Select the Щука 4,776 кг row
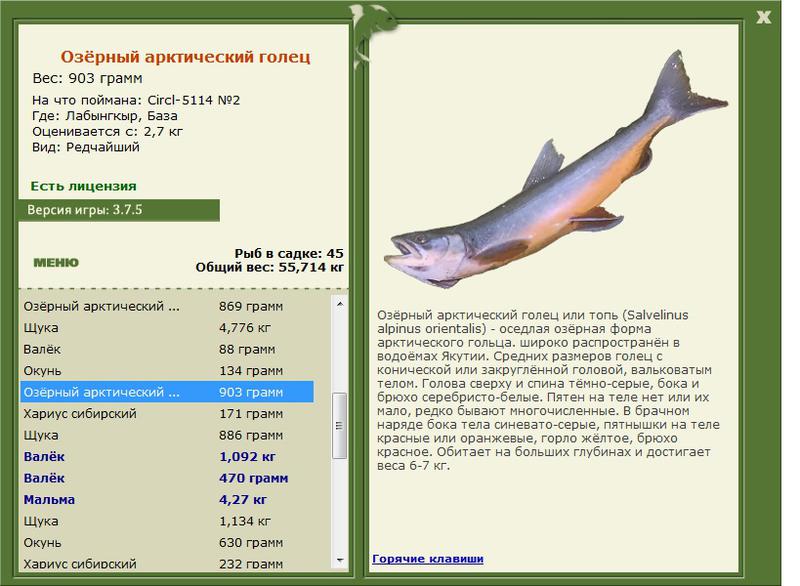The image size is (800, 586). [167, 327]
